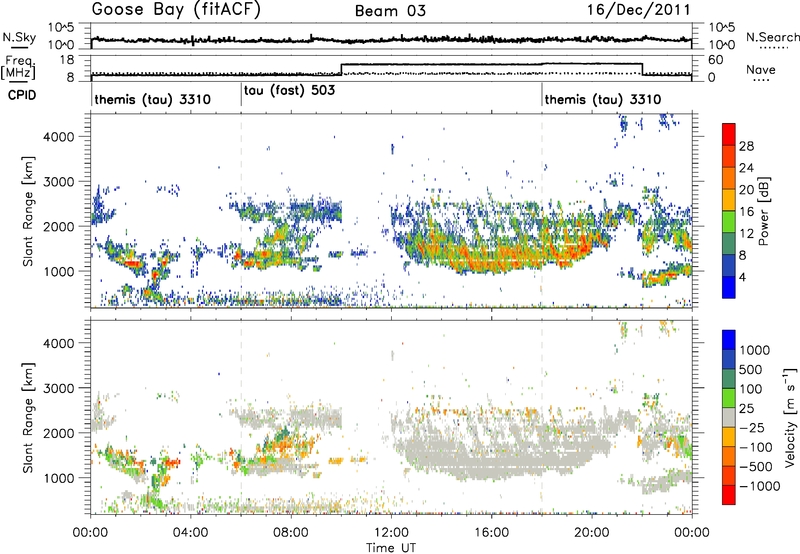Click the 'Beam 03' label
The height and width of the screenshot is (554, 800).
[x=390, y=11]
